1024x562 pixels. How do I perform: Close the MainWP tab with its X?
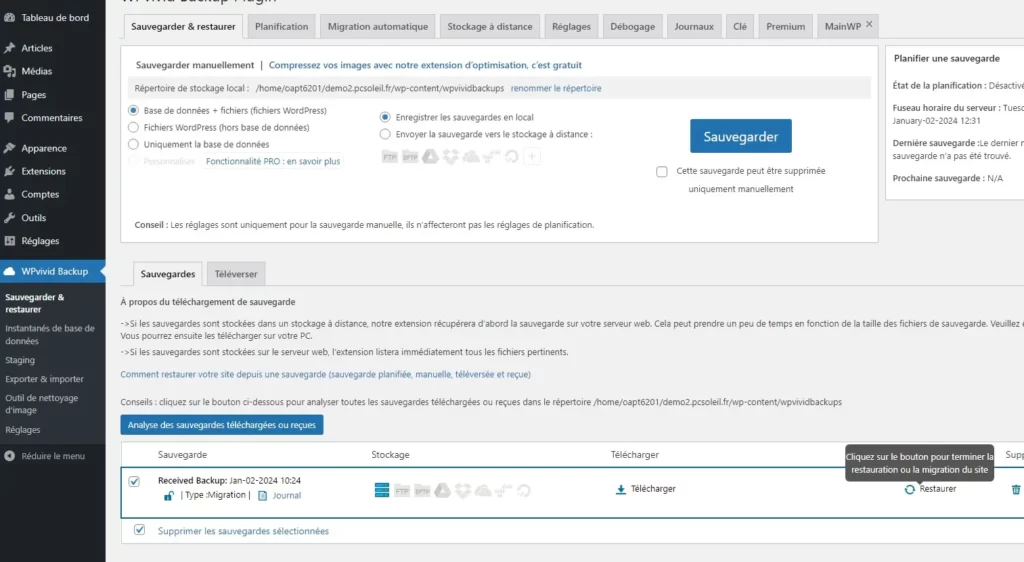coord(869,24)
